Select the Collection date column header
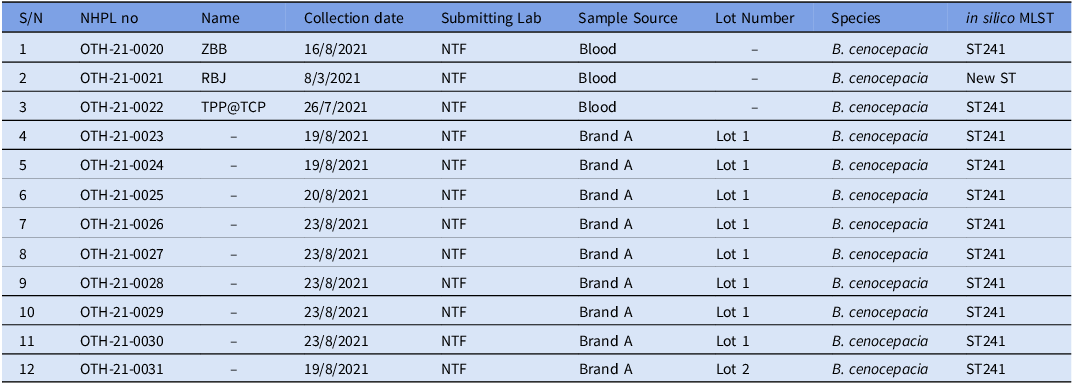This screenshot has width=1073, height=384. [354, 18]
